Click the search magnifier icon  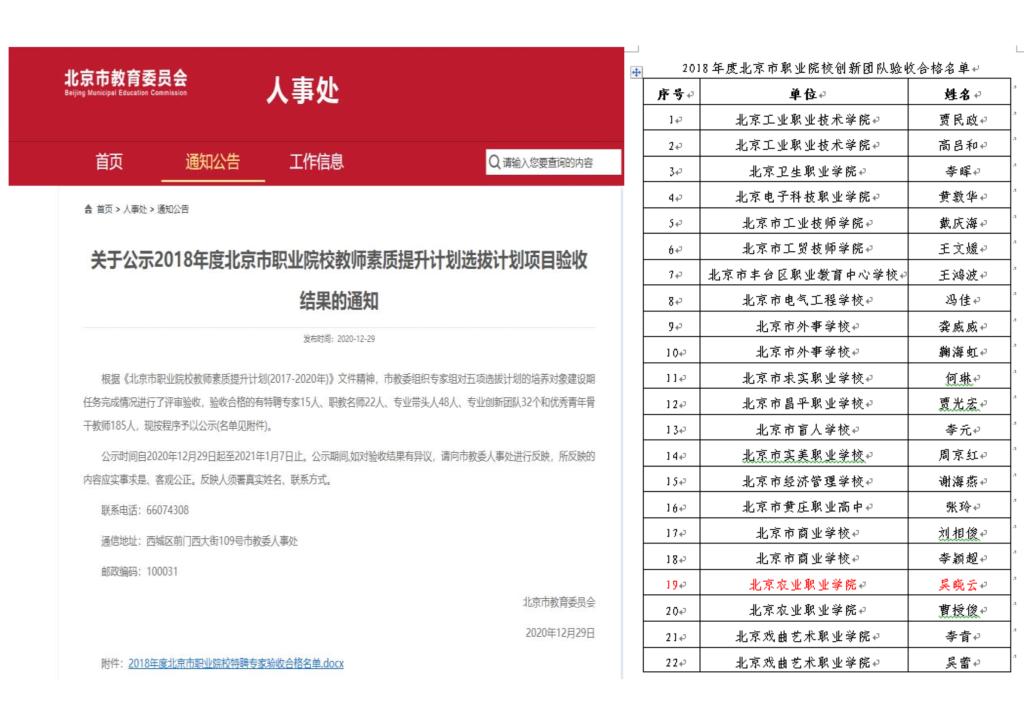click(494, 162)
